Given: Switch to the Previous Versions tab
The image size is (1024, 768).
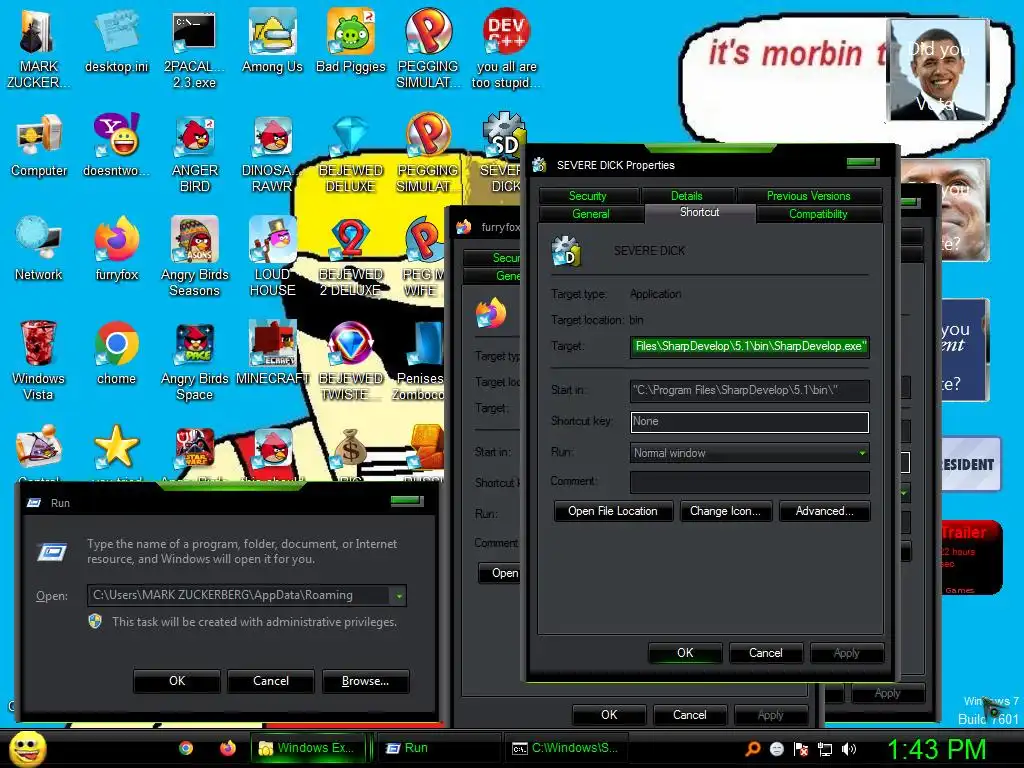Looking at the screenshot, I should click(808, 195).
